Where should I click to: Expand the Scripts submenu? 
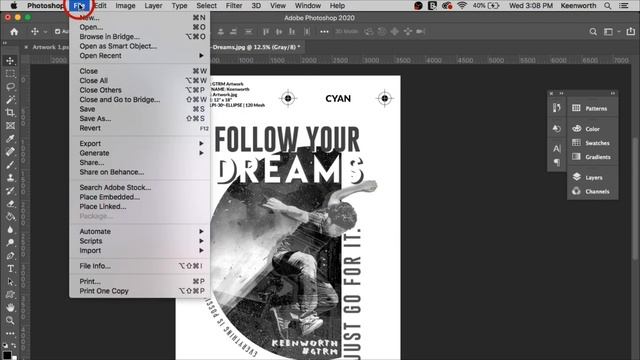(x=140, y=241)
